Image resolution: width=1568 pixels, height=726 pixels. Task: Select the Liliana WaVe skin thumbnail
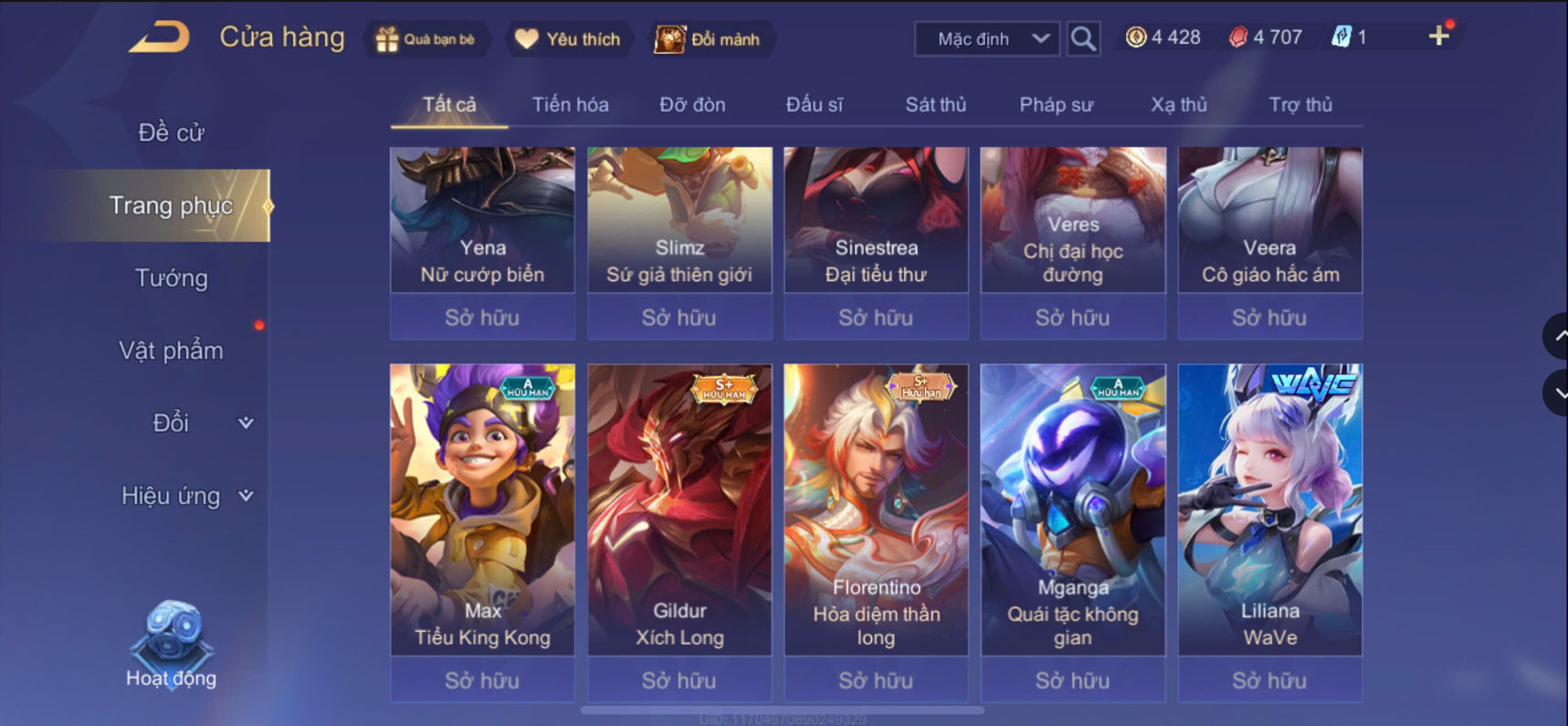tap(1269, 509)
